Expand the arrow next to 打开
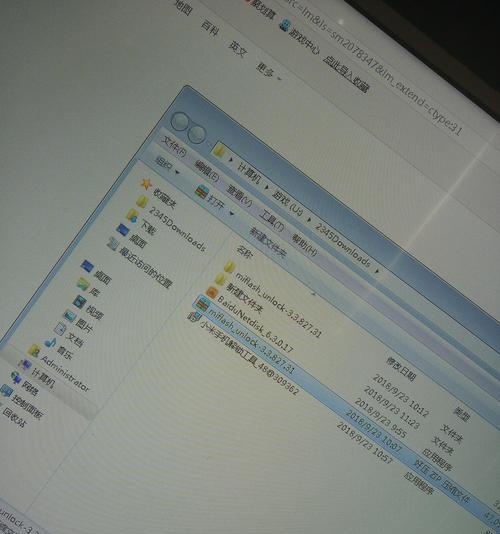 click(x=232, y=213)
